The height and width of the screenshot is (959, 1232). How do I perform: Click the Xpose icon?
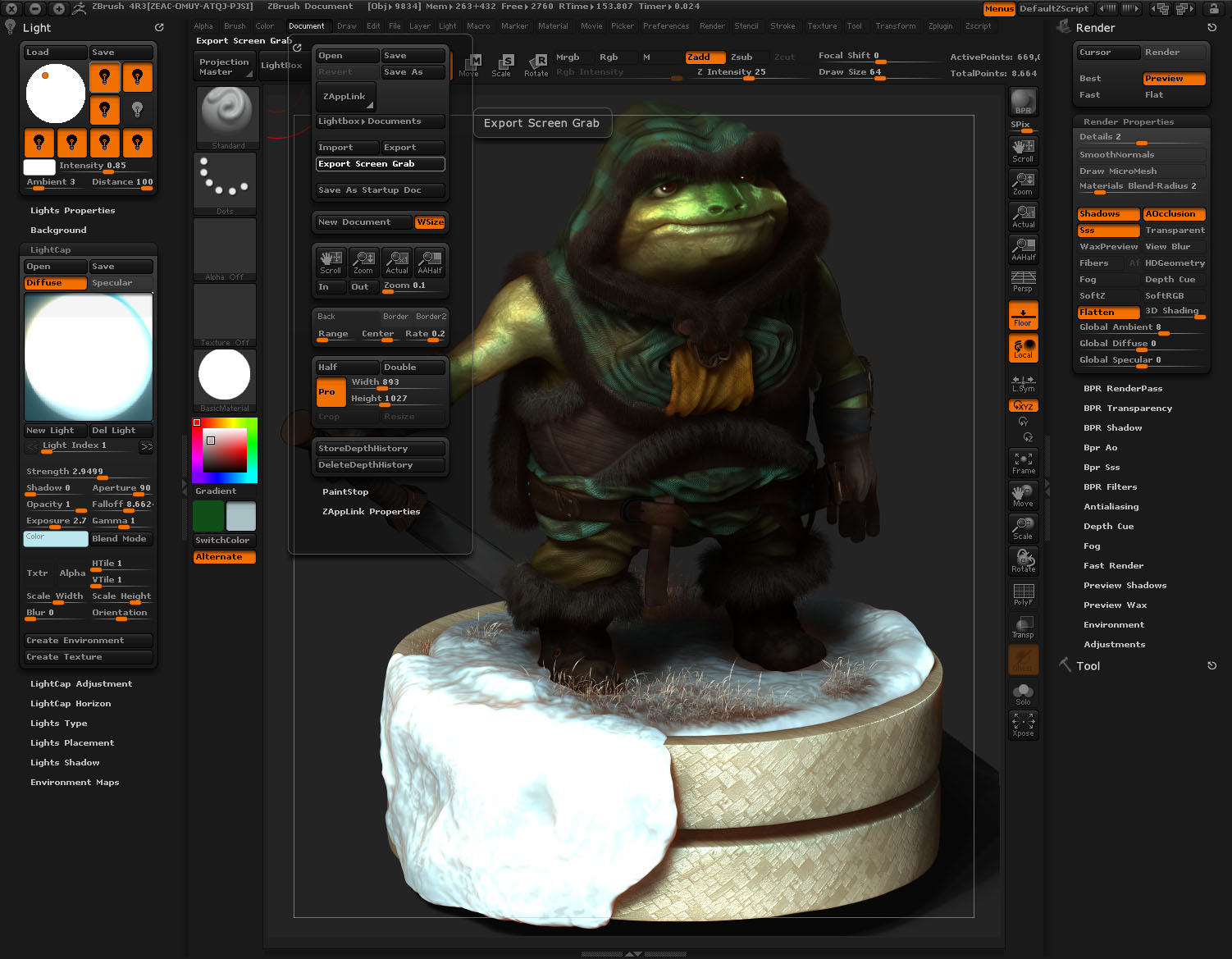[1023, 725]
